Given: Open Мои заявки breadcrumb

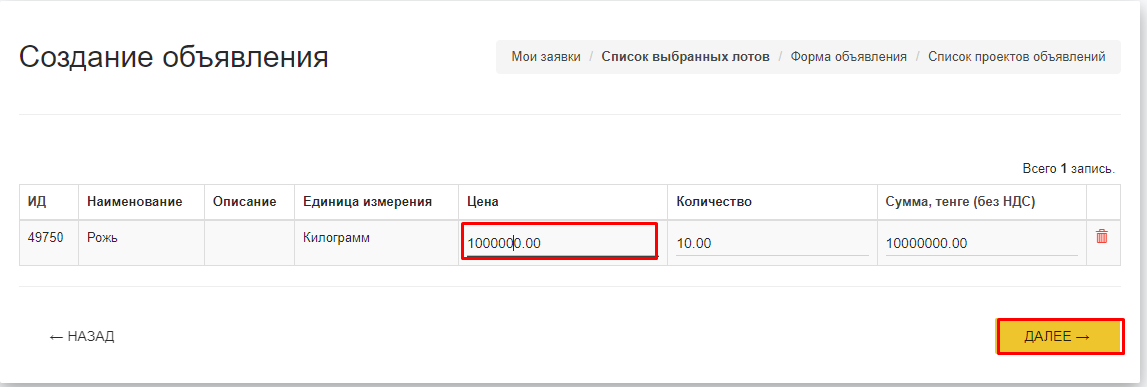Looking at the screenshot, I should (x=546, y=56).
